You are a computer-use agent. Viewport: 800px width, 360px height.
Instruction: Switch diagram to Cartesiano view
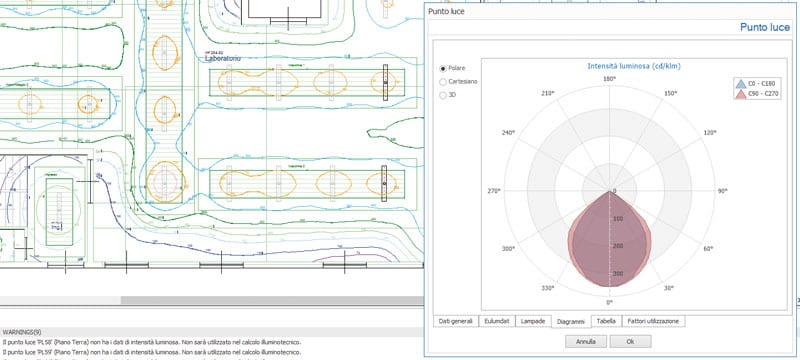[x=443, y=82]
